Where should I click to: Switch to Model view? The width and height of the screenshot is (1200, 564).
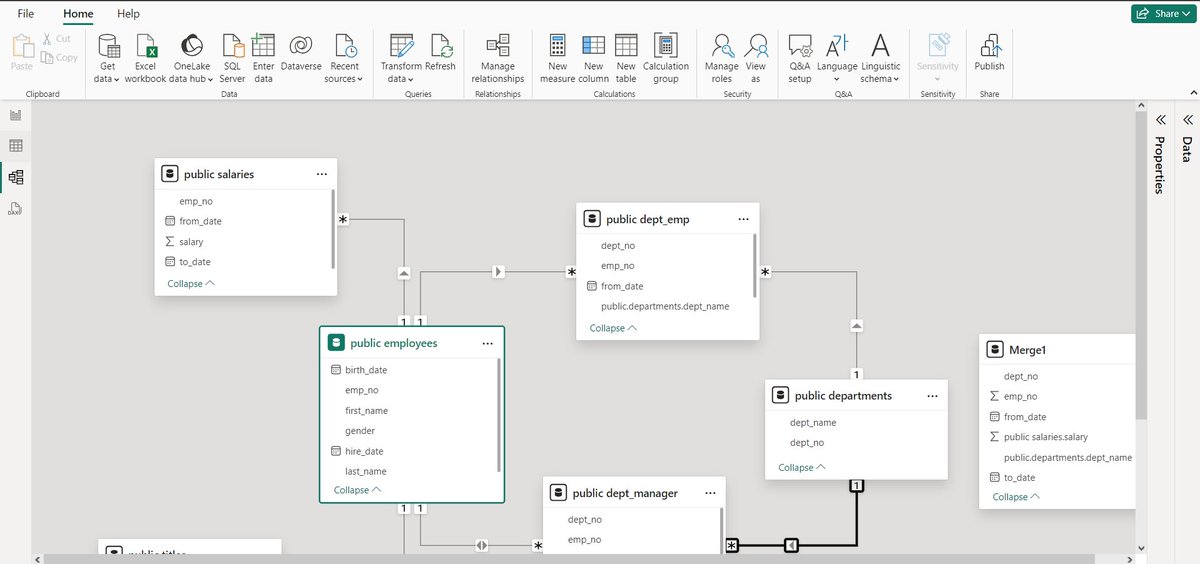(x=15, y=178)
